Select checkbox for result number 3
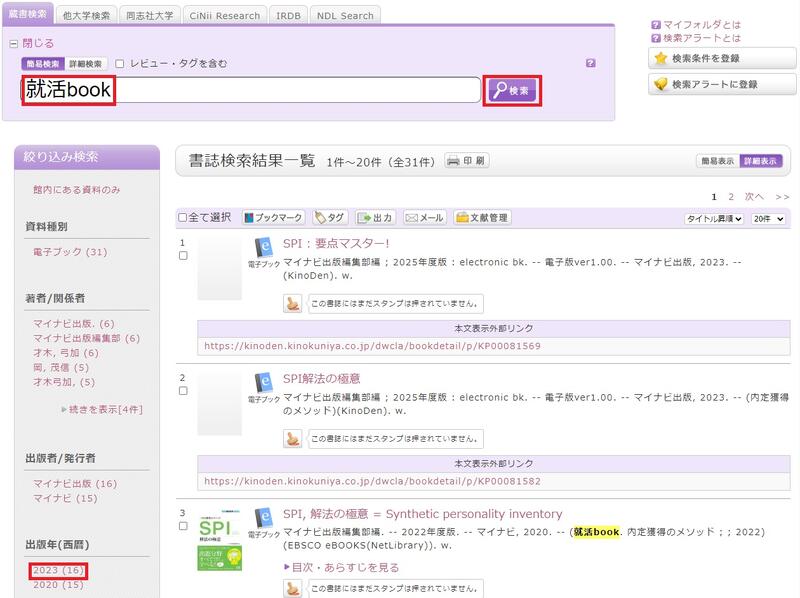This screenshot has height=598, width=800. click(x=183, y=526)
